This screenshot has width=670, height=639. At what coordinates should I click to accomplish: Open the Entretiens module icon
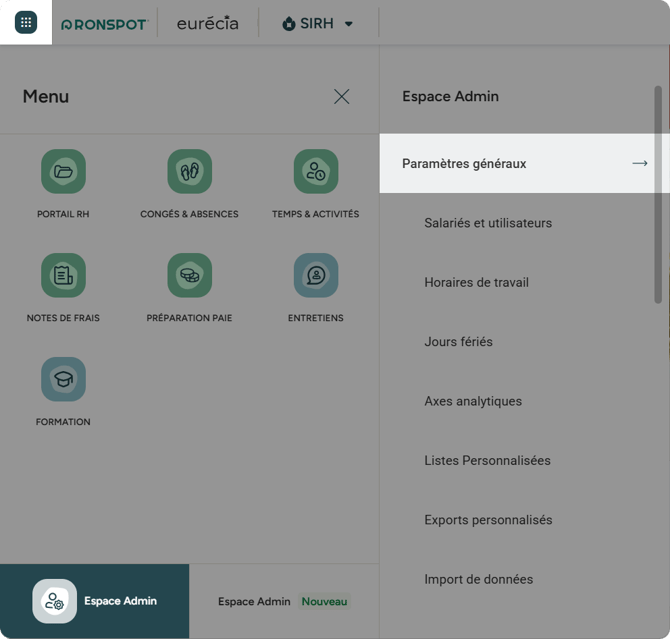(x=315, y=276)
